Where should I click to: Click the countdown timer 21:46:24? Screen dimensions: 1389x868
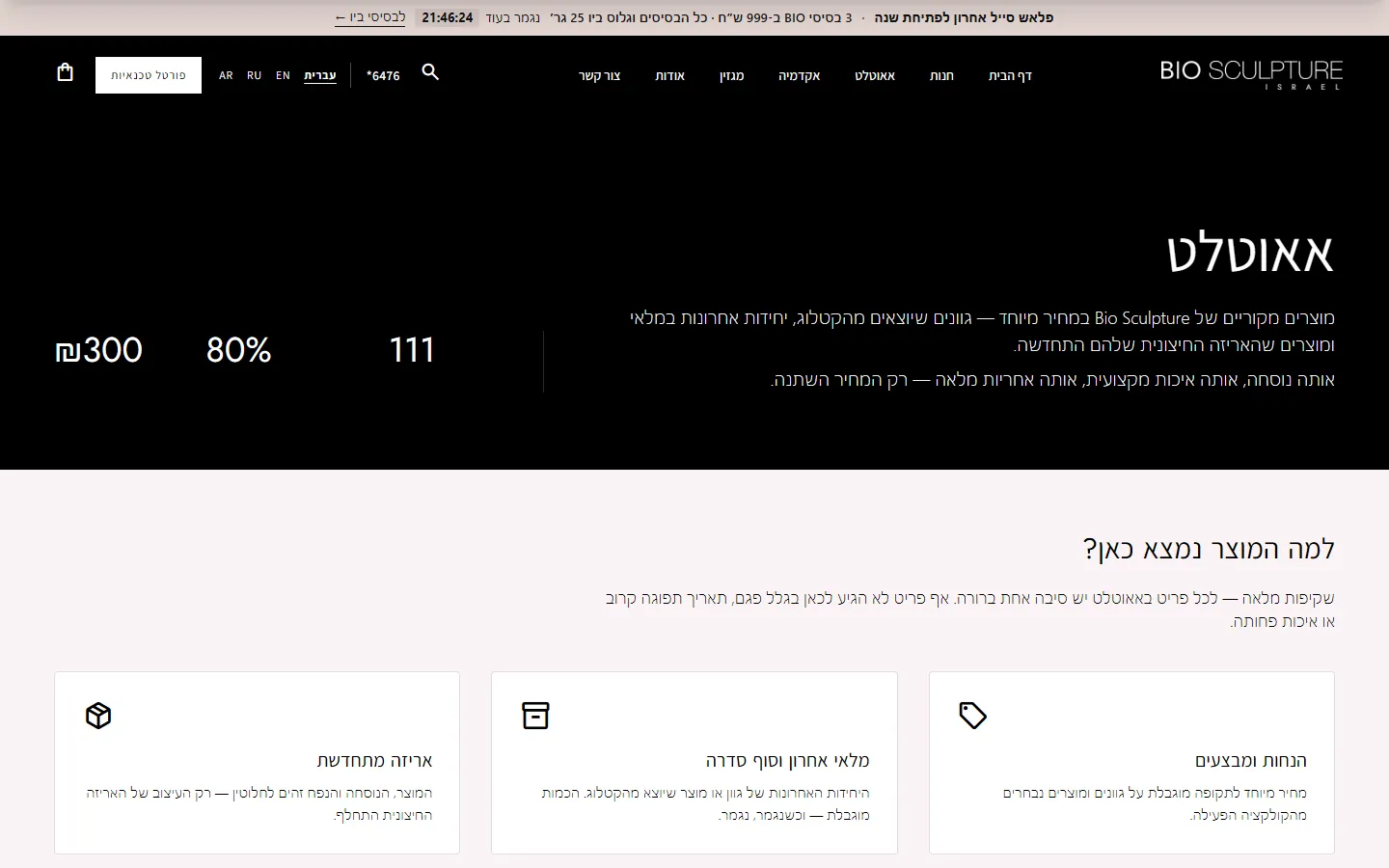(448, 17)
